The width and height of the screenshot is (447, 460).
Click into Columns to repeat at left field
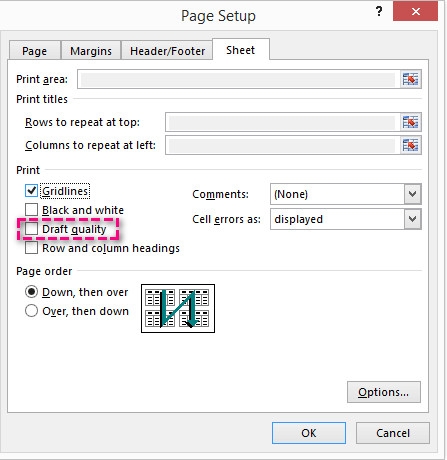[282, 145]
